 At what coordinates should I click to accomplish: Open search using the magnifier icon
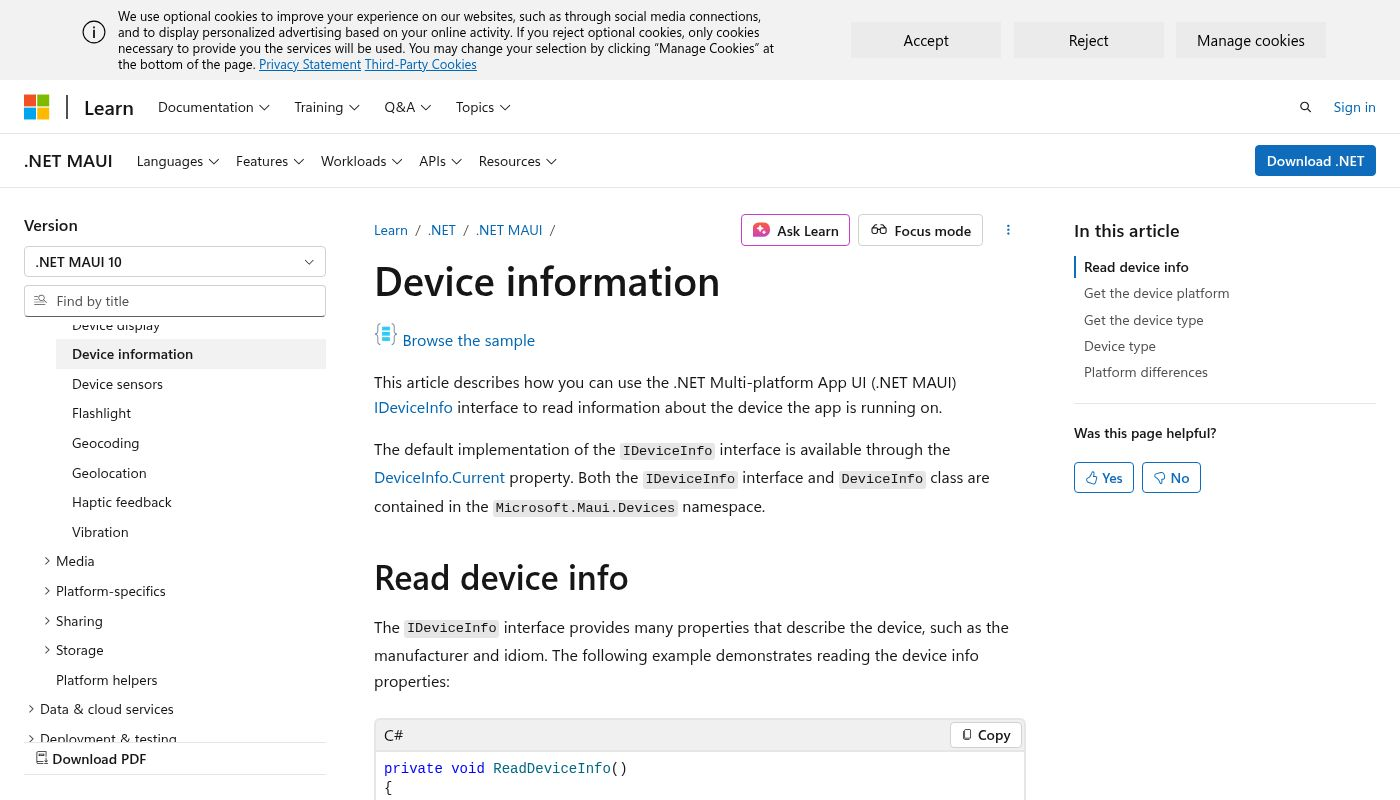pyautogui.click(x=1305, y=107)
